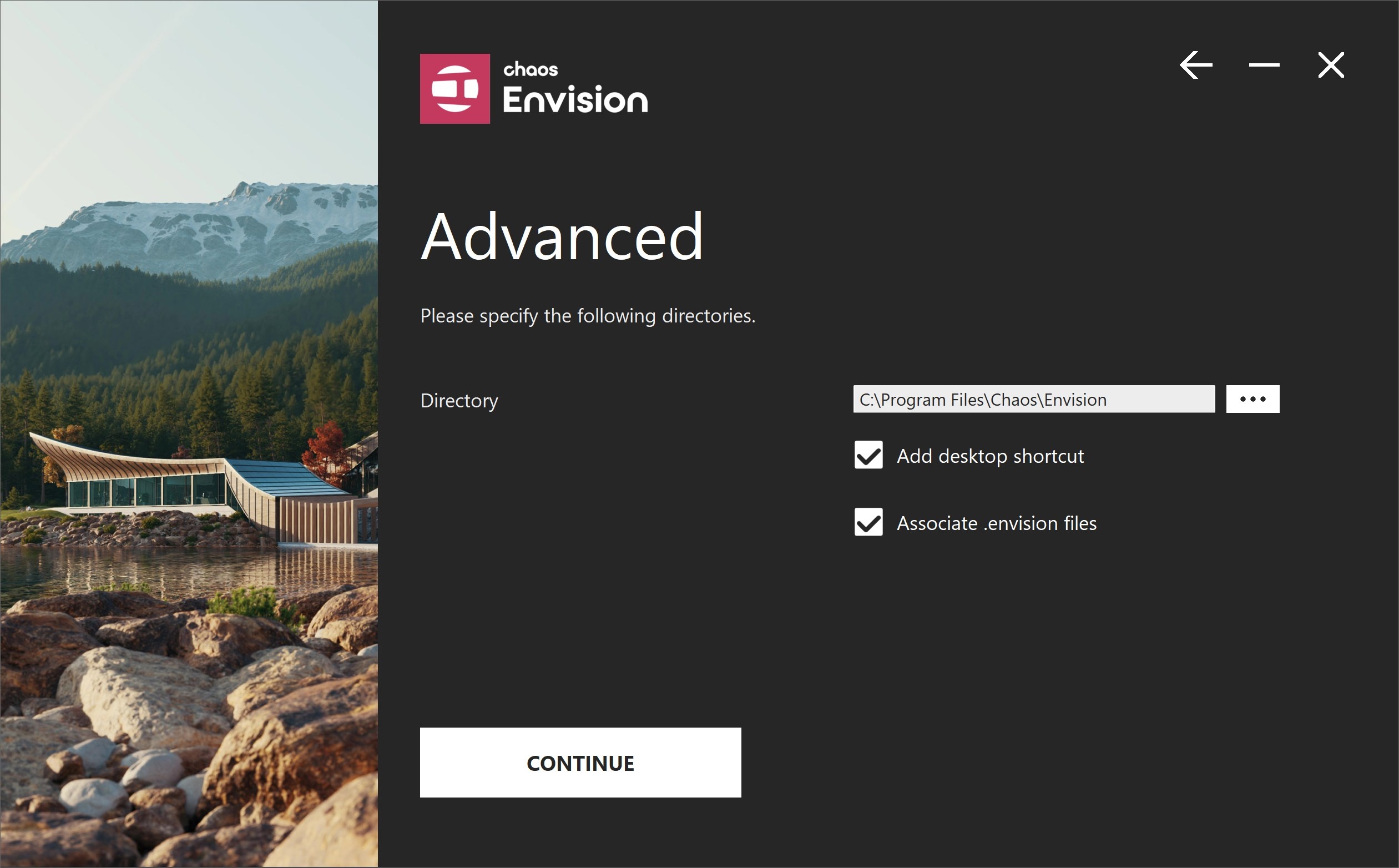Click the CONTINUE button
The image size is (1399, 868).
click(x=580, y=763)
